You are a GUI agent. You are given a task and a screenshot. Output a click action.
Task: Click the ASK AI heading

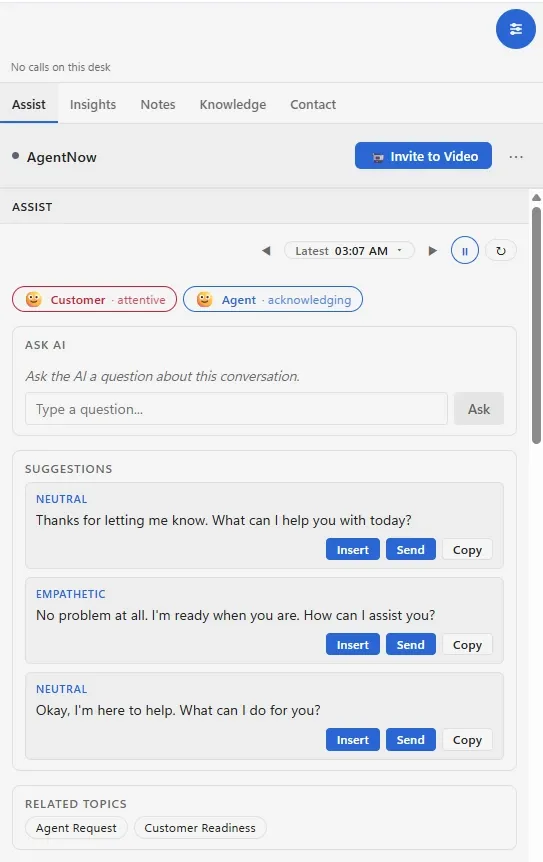coord(45,345)
